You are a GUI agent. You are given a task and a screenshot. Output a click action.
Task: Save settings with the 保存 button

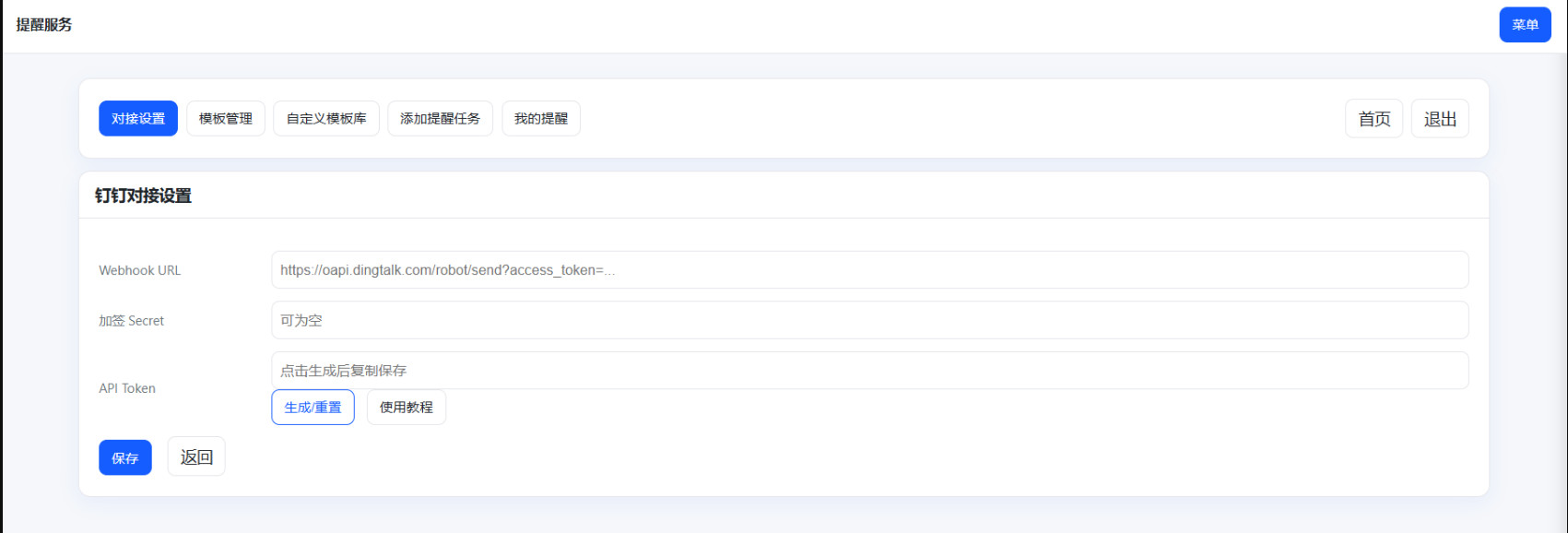click(125, 458)
